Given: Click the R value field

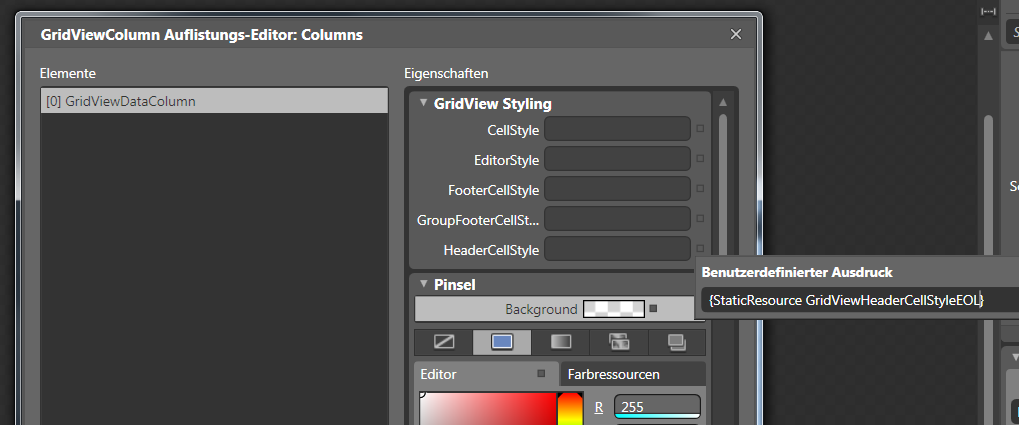Looking at the screenshot, I should pos(656,407).
